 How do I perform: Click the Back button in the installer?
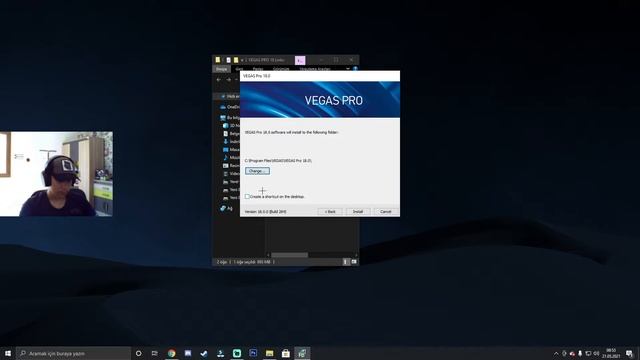tap(330, 211)
